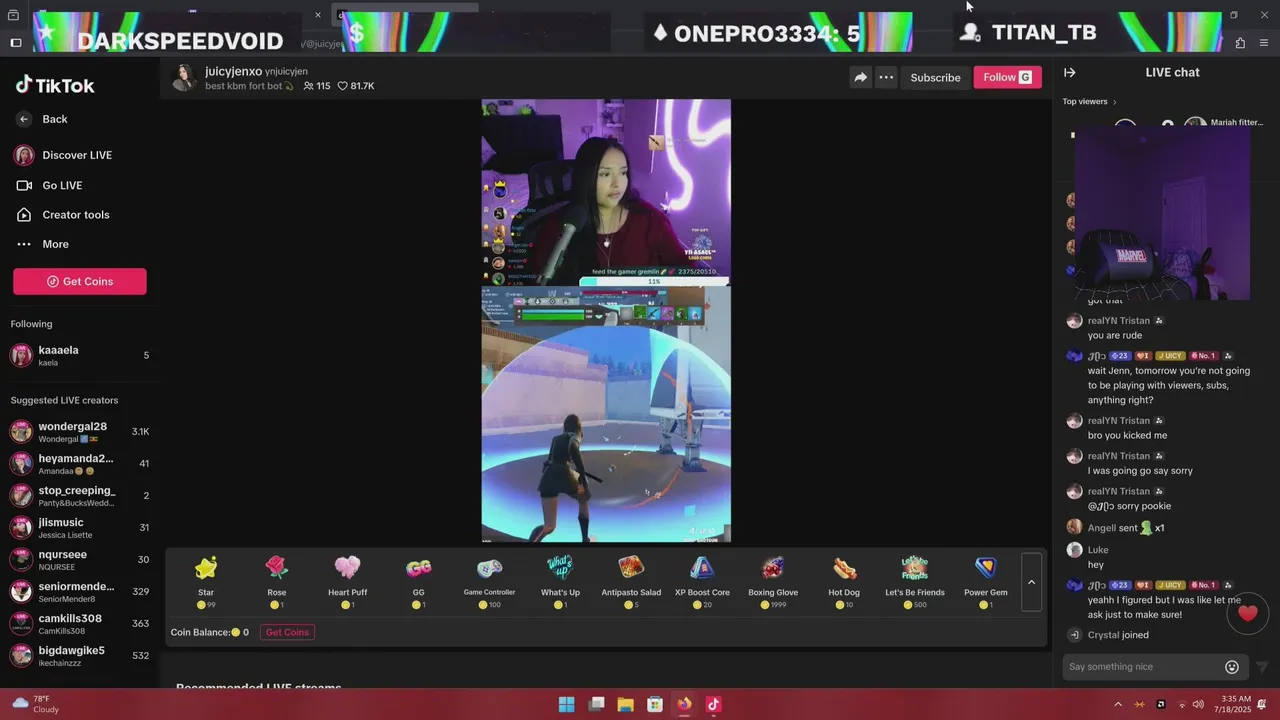Open suggested creator heyamanda2

pos(80,464)
